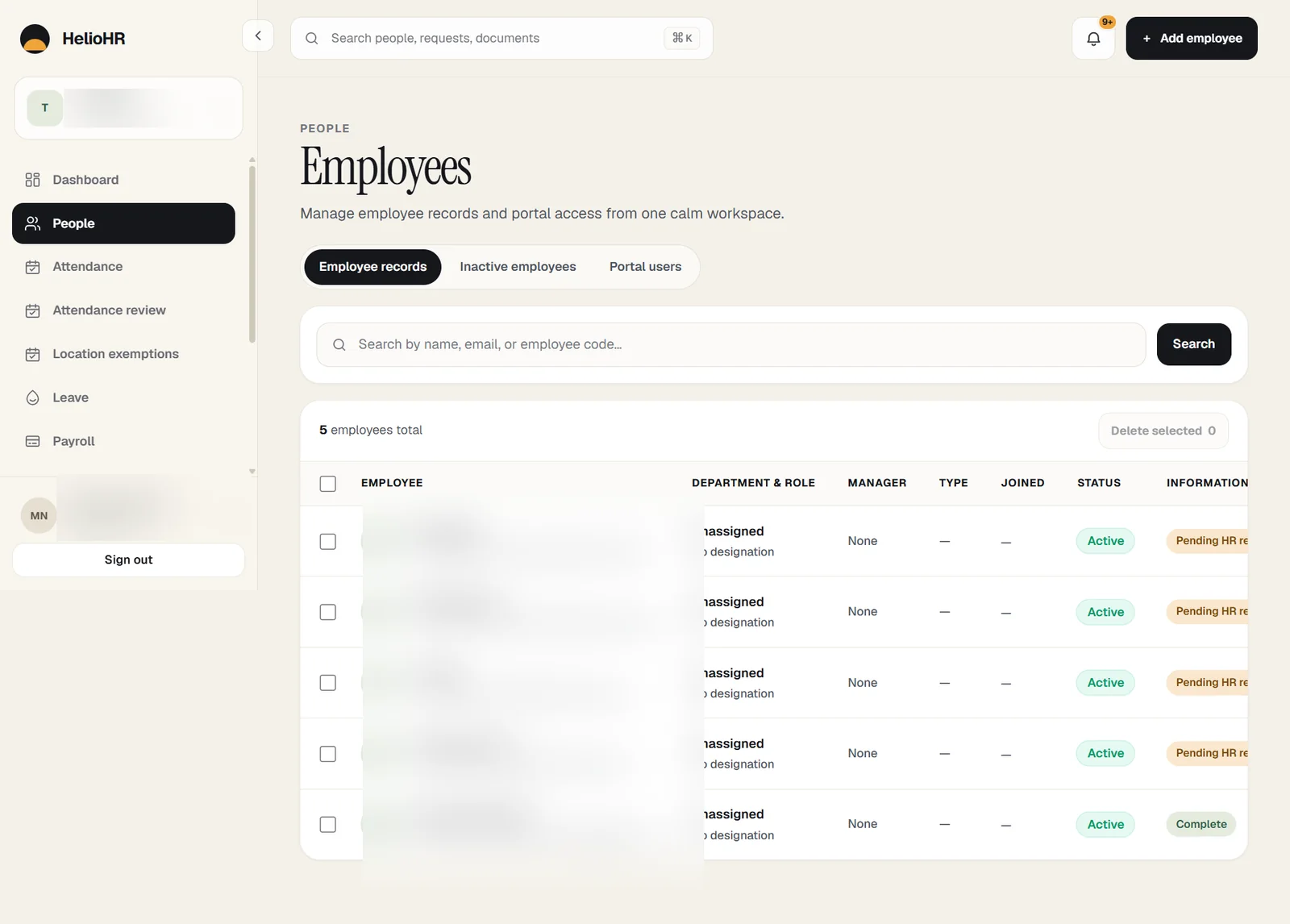Click the sidebar scroll down arrow
The width and height of the screenshot is (1290, 924).
coord(252,472)
